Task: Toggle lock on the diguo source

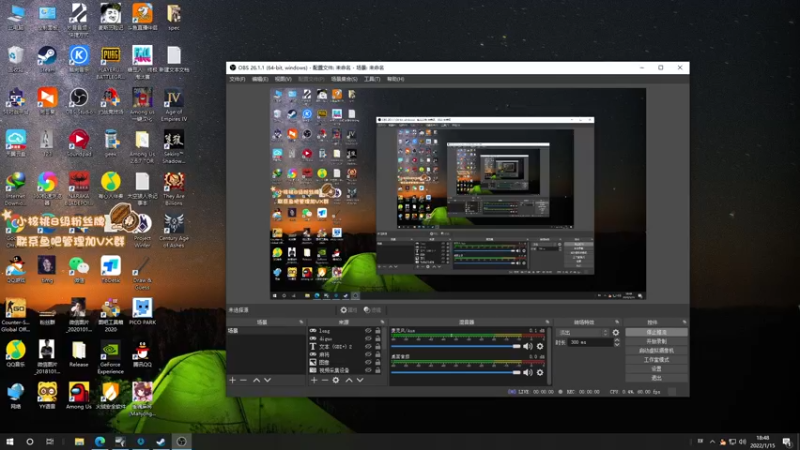Action: click(x=378, y=338)
